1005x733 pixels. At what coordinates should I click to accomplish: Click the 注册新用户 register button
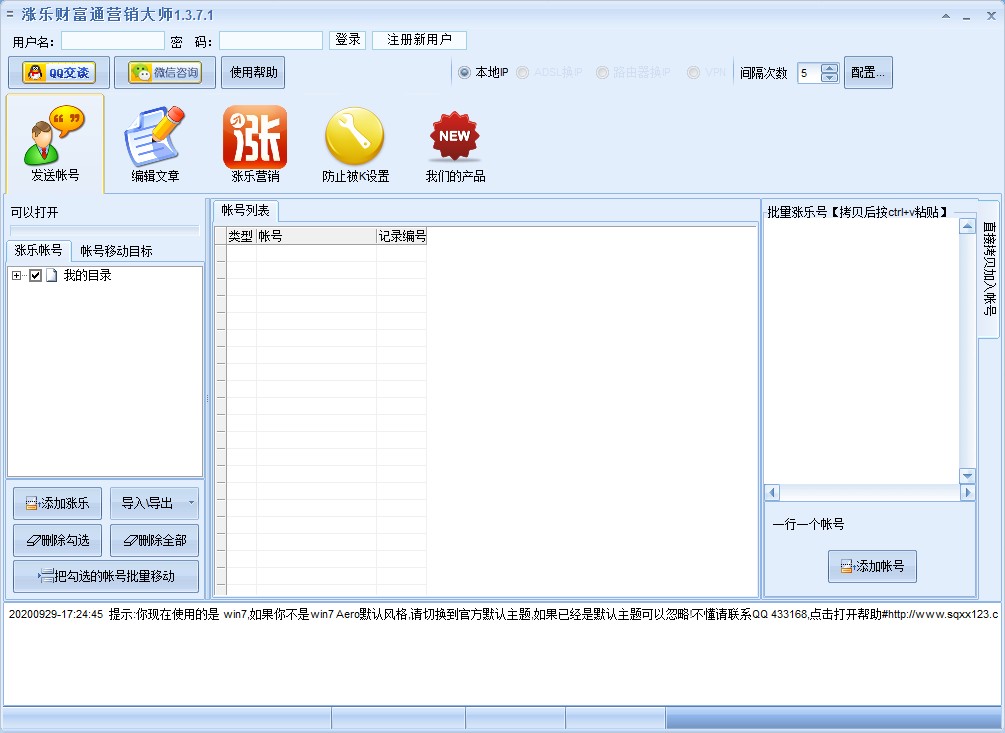419,40
